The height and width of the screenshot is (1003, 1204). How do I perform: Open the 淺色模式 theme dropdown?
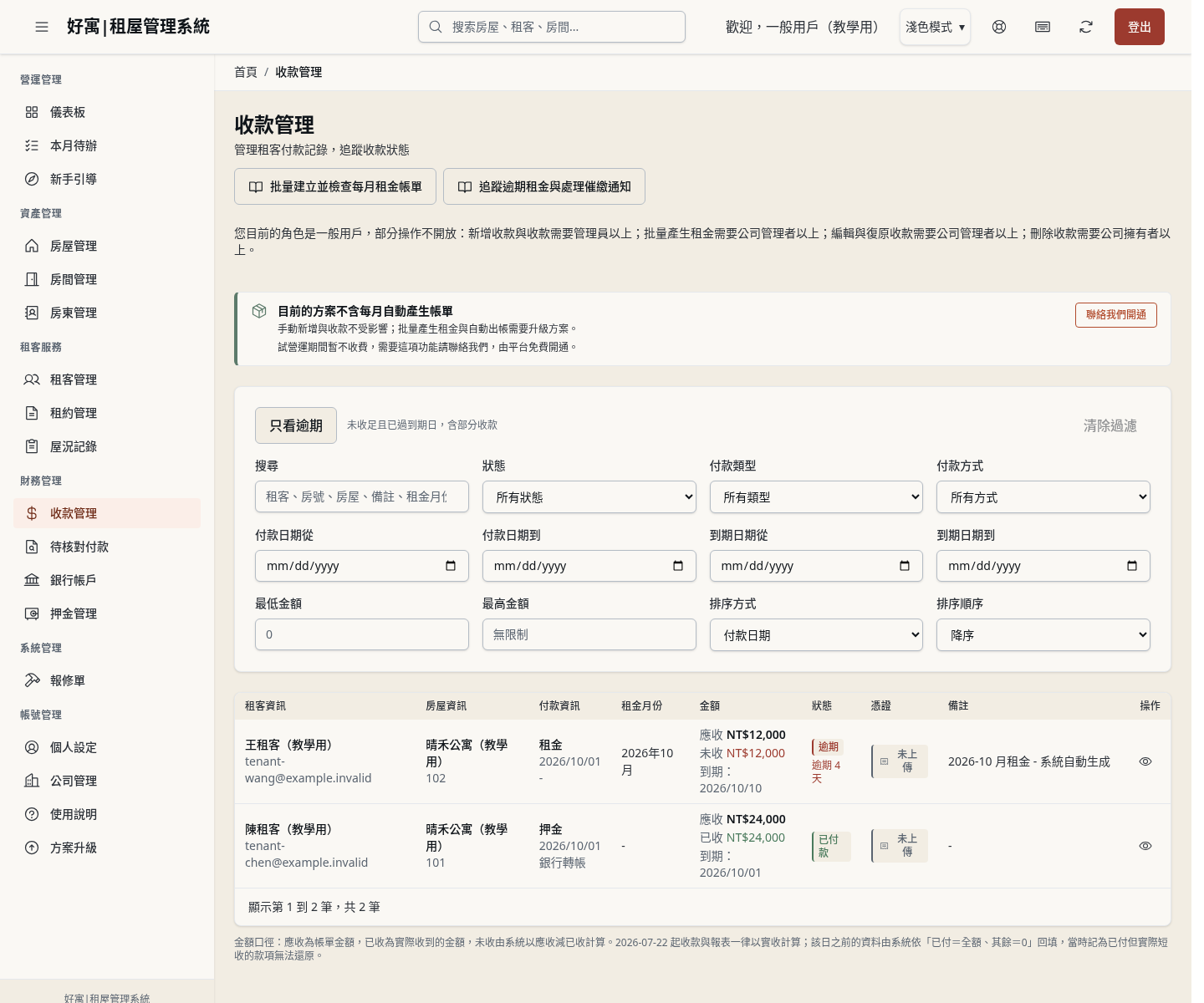pos(935,27)
